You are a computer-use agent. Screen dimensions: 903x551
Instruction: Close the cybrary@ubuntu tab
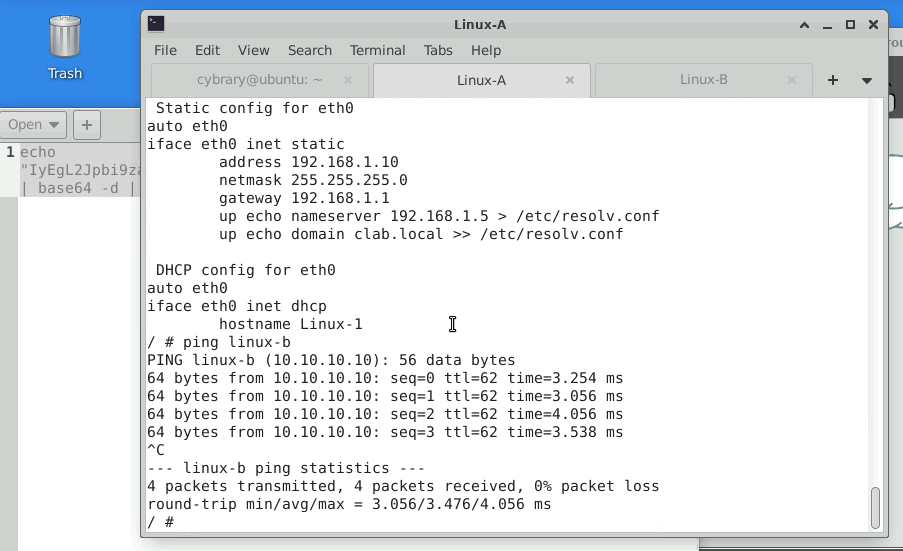point(348,80)
